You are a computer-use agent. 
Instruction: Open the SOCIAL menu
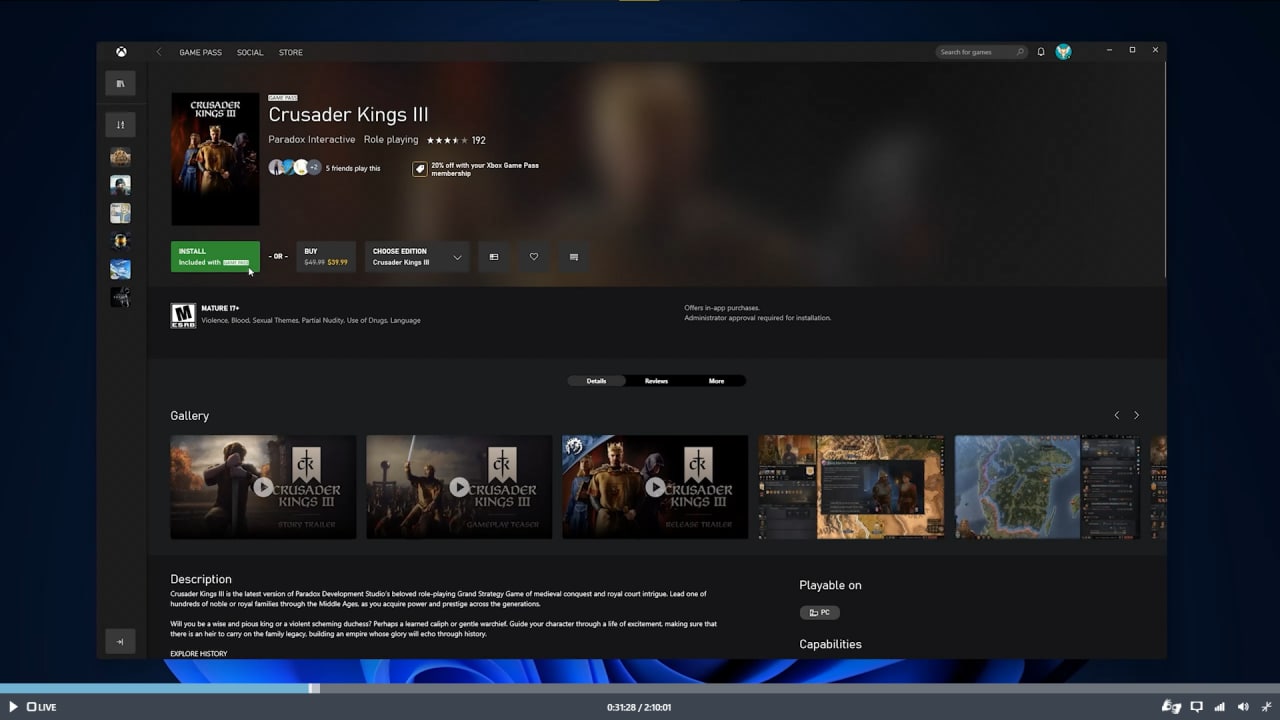tap(250, 52)
